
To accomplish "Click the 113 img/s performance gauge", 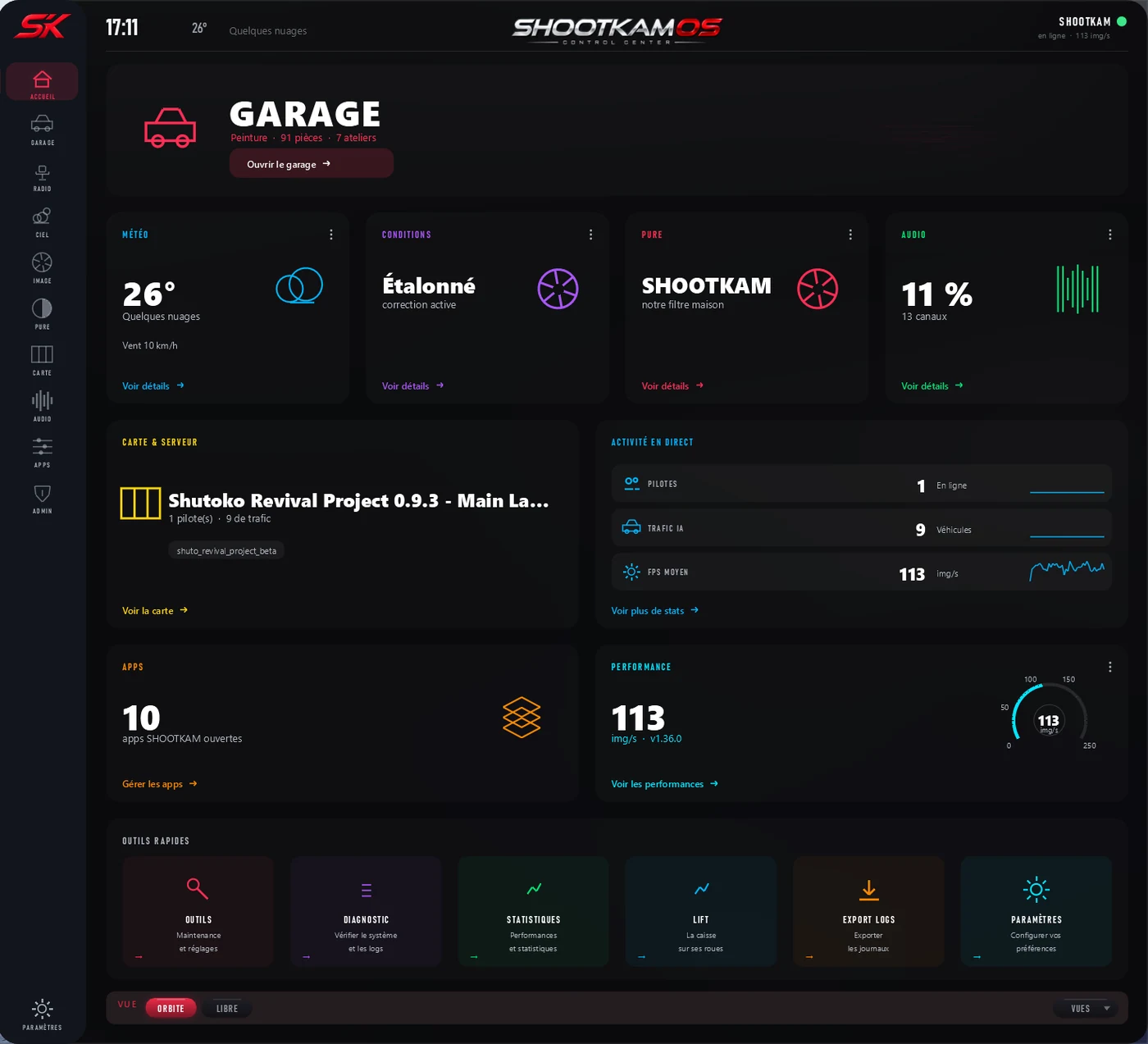I will click(x=1049, y=715).
